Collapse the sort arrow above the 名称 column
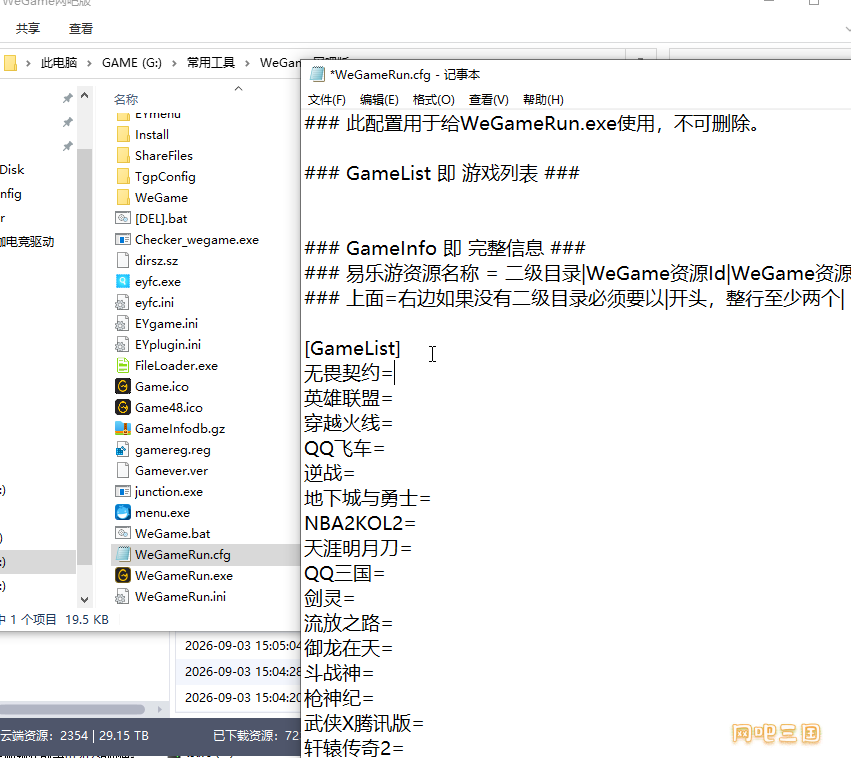851x758 pixels. 238,88
